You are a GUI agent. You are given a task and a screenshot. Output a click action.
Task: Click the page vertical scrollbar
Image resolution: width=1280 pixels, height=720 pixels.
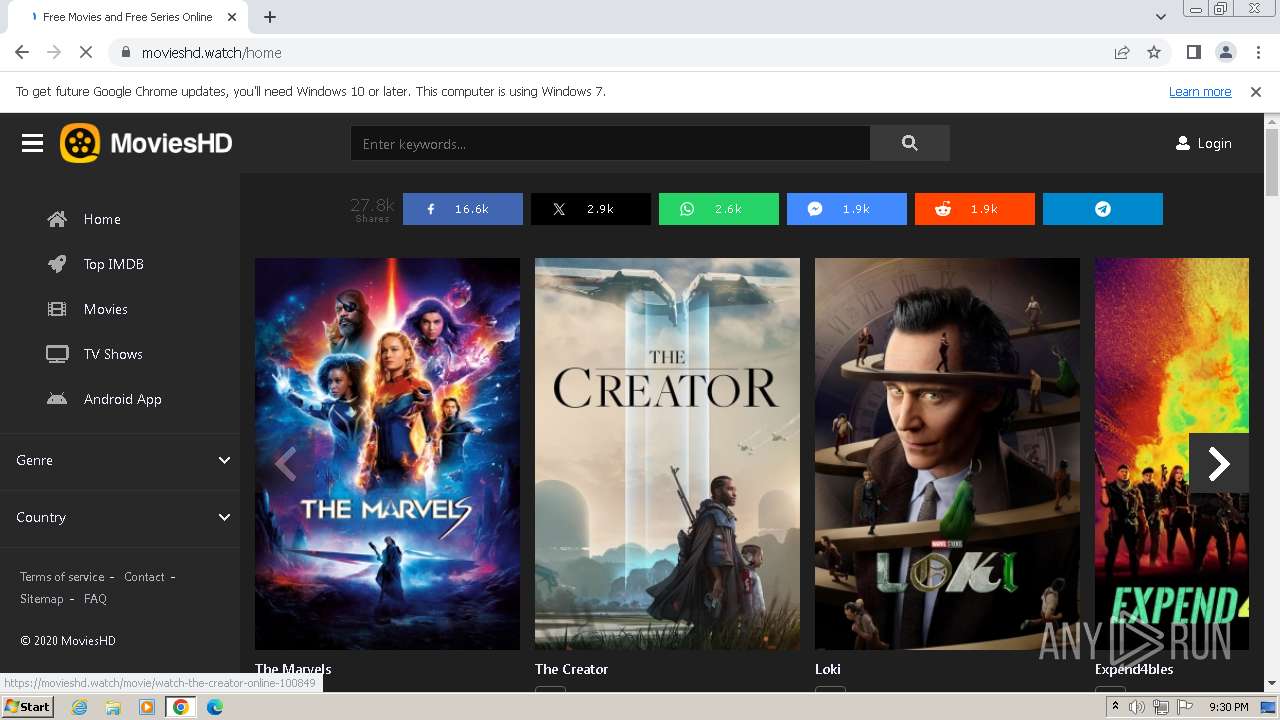point(1272,160)
